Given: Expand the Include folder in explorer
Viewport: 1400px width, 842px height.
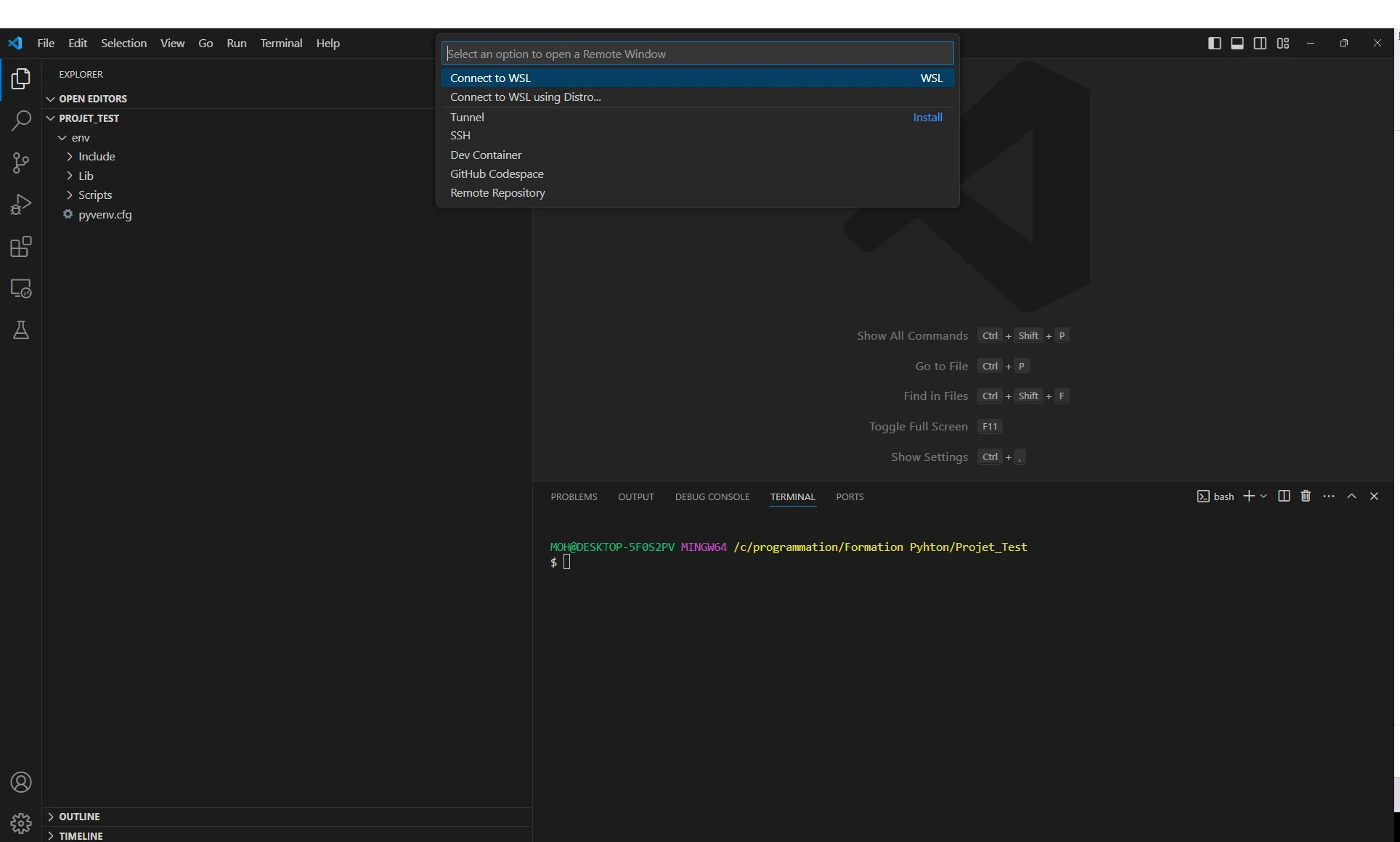Looking at the screenshot, I should [x=97, y=157].
